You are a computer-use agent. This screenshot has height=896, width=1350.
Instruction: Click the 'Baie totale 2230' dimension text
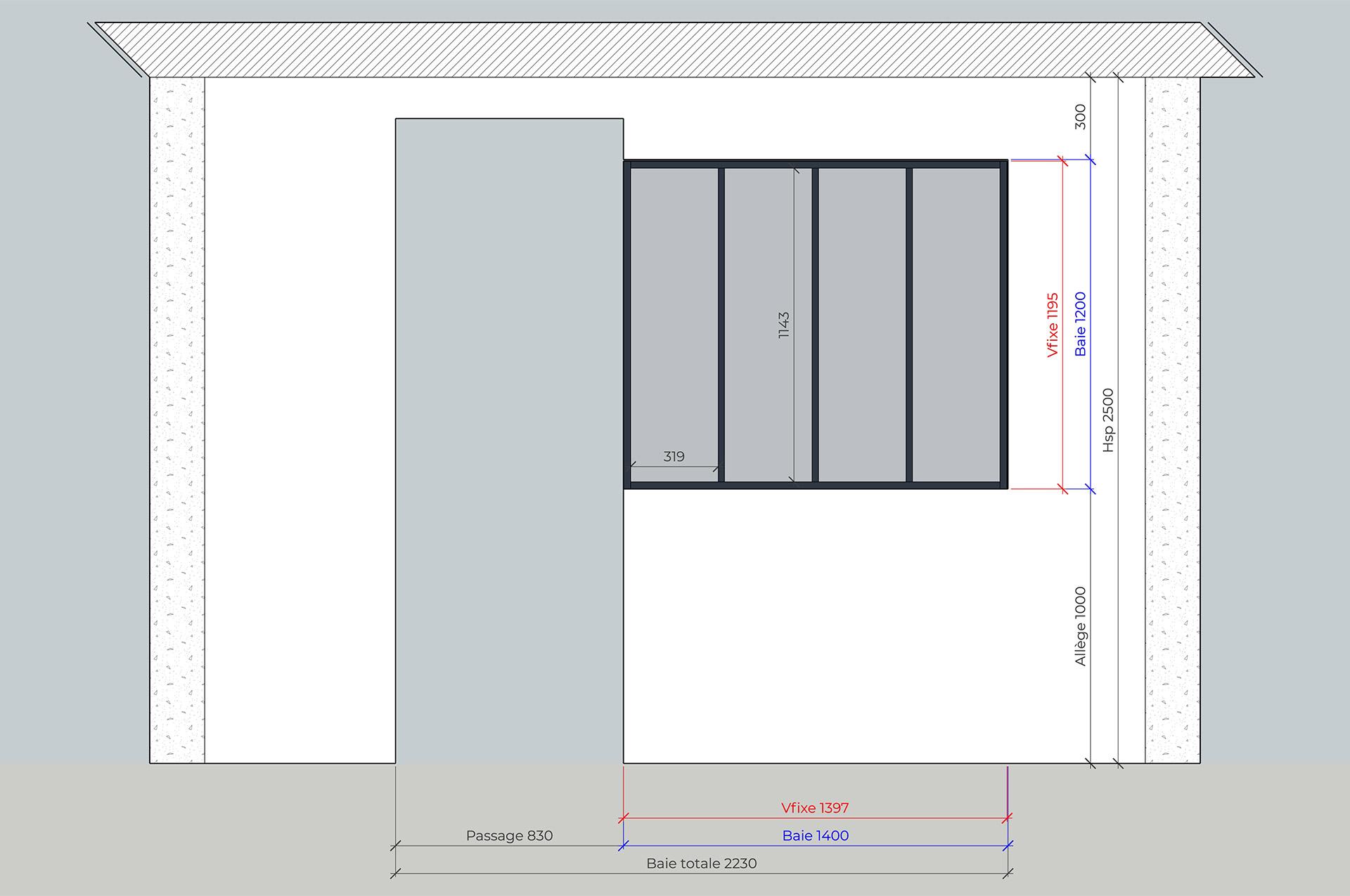(x=702, y=863)
